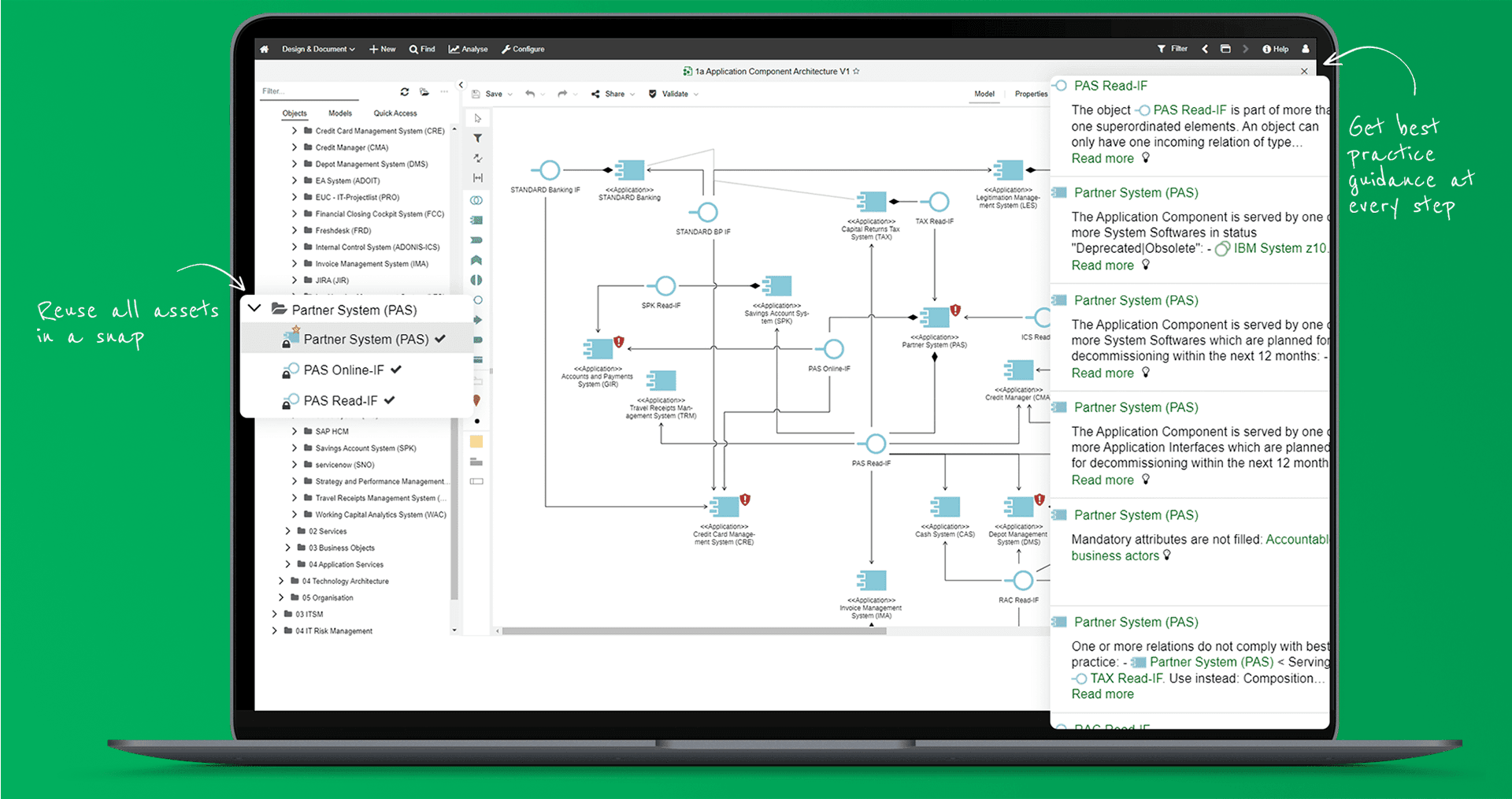Toggle the checkmark on PAS Read-IF

pyautogui.click(x=391, y=399)
